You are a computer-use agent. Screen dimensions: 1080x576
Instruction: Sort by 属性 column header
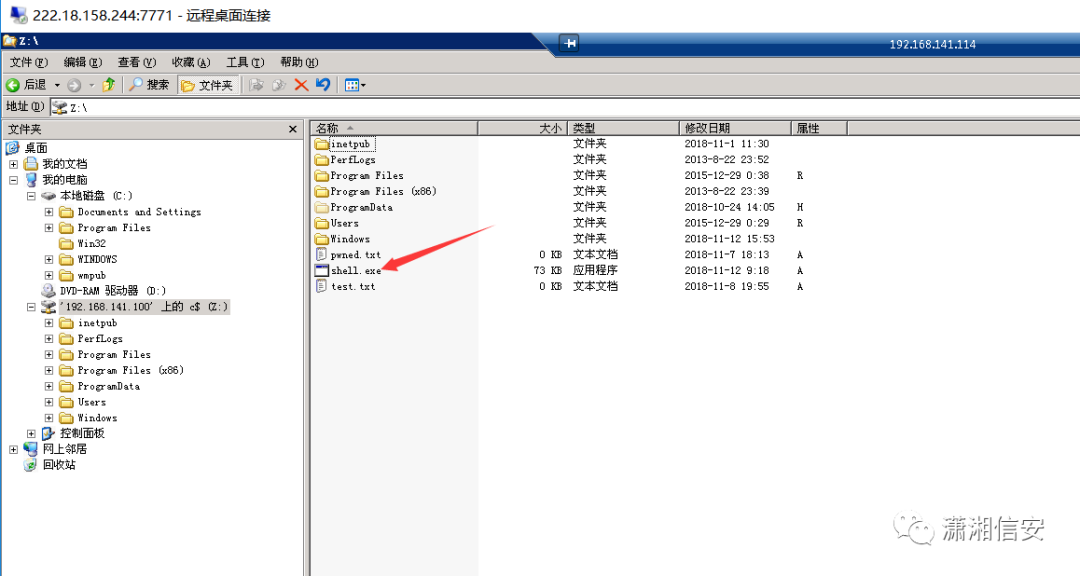(819, 128)
